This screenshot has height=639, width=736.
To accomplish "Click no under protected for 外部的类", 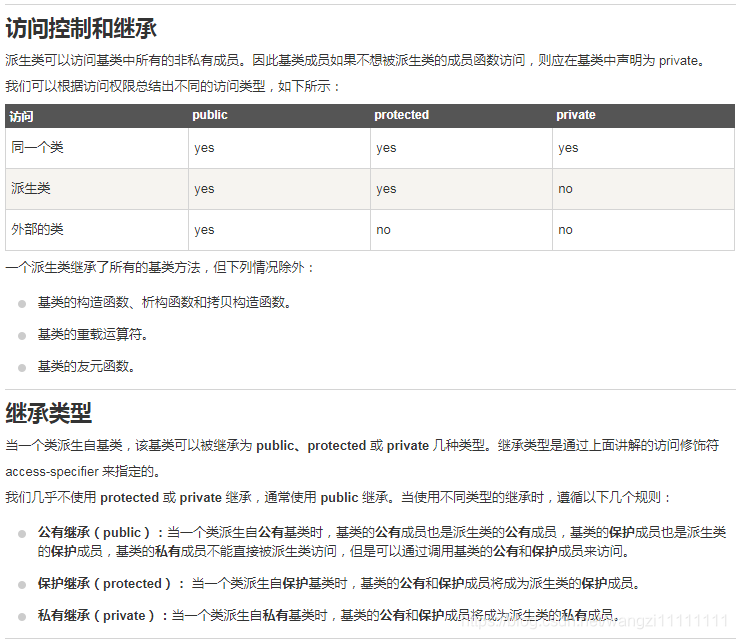I will (x=383, y=230).
